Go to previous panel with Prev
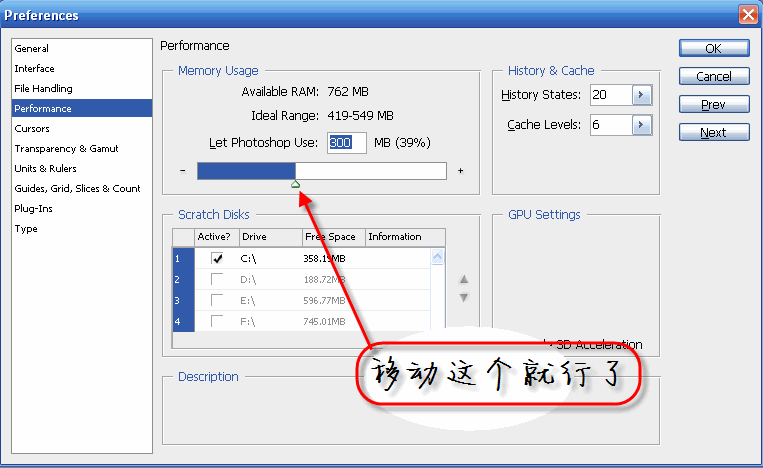The width and height of the screenshot is (763, 468). (x=714, y=105)
